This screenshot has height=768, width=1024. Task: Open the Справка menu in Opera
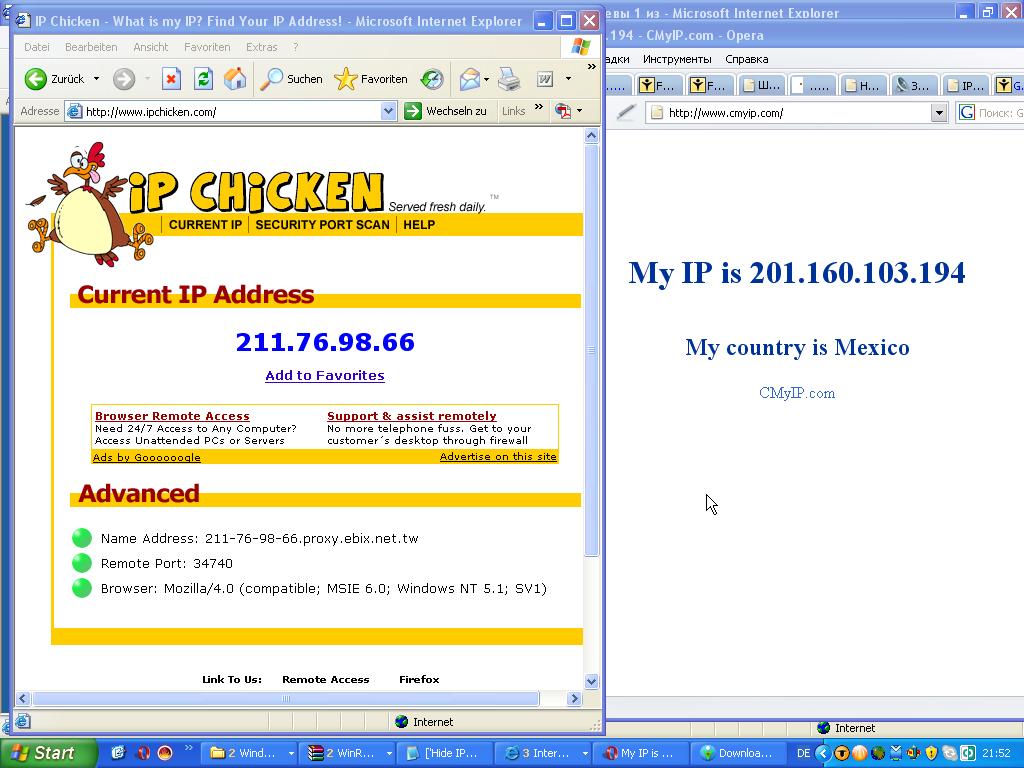(x=746, y=59)
